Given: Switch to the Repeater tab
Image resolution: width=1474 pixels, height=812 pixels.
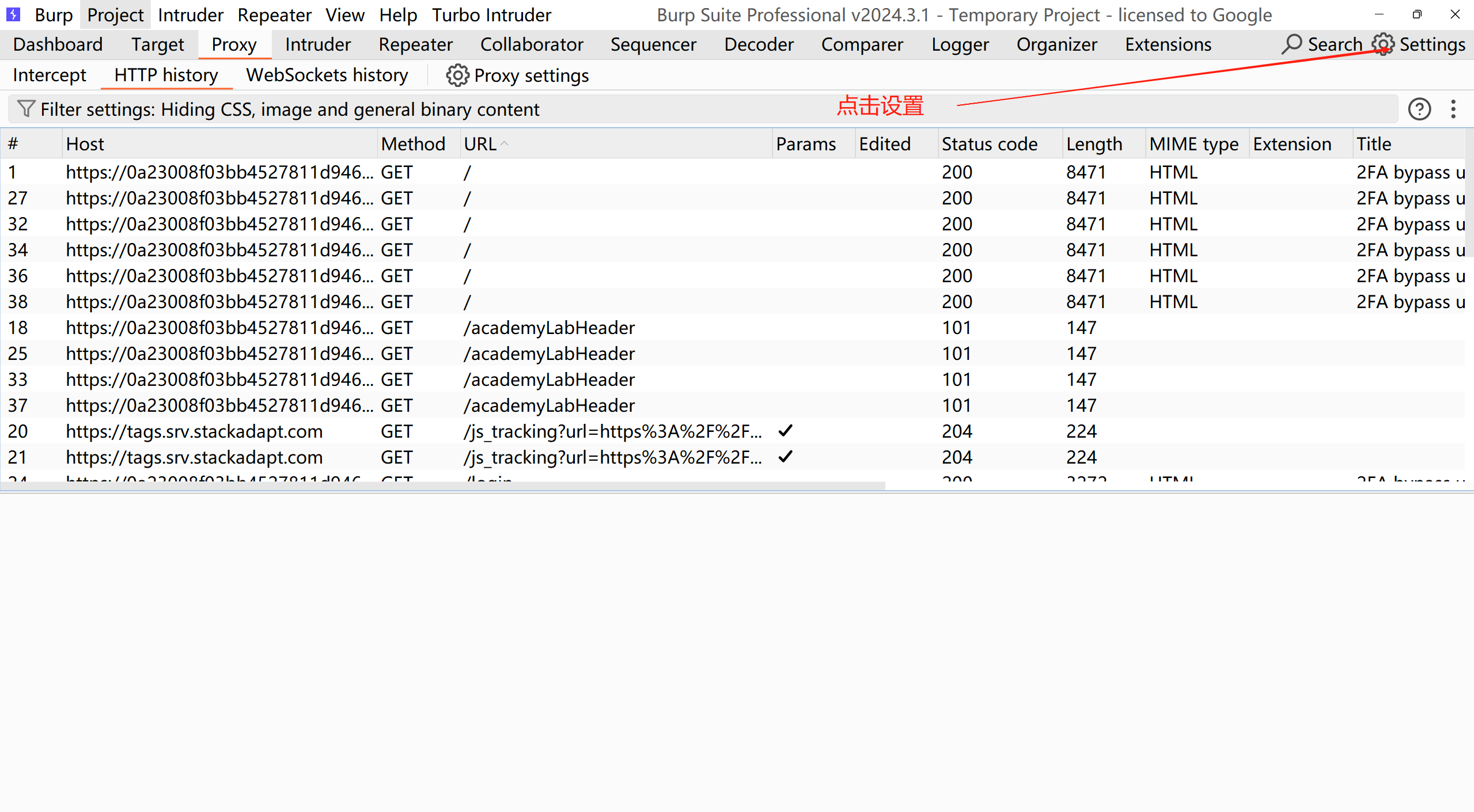Looking at the screenshot, I should click(415, 44).
